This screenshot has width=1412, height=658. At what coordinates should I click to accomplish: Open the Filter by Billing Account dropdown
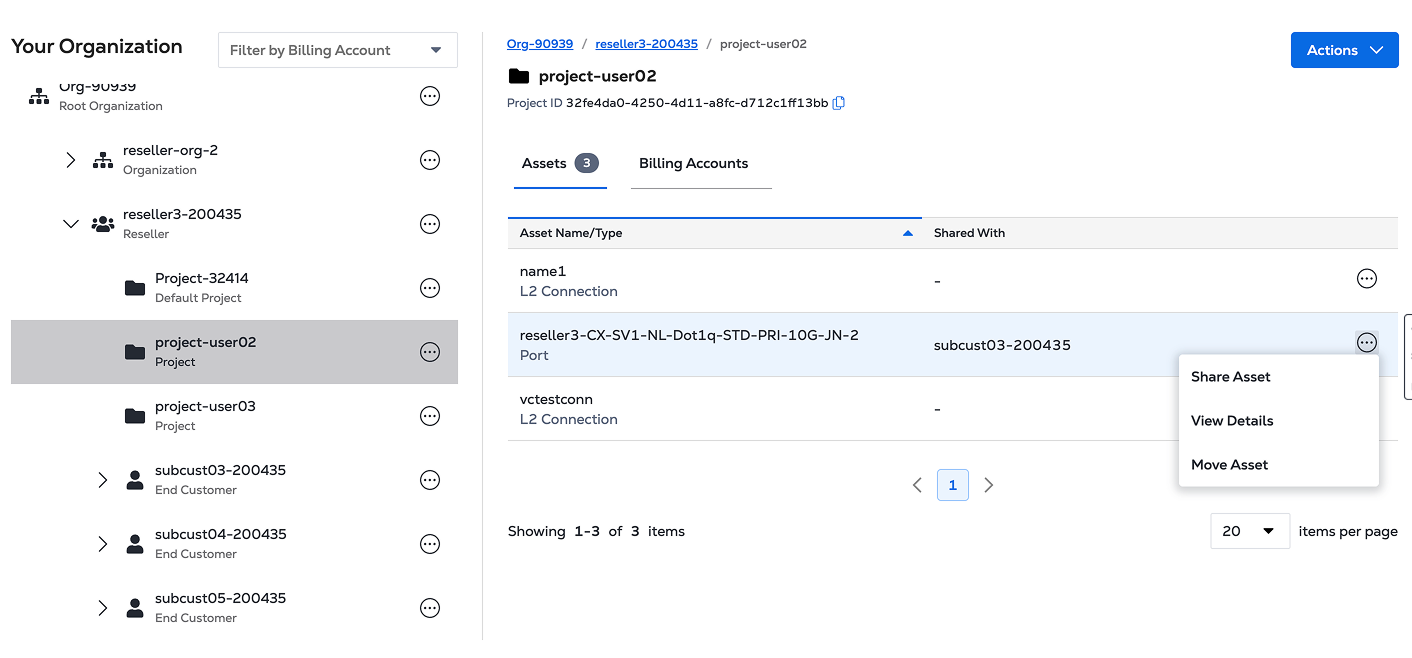coord(337,50)
